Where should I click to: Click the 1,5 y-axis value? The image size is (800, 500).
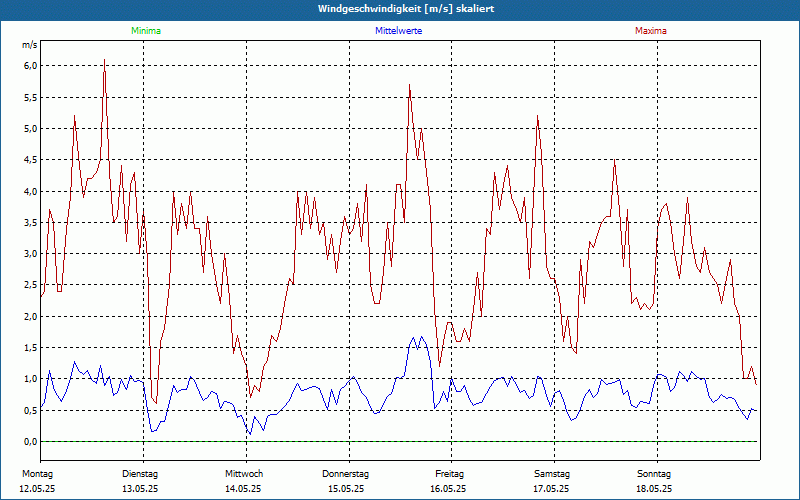click(x=31, y=347)
